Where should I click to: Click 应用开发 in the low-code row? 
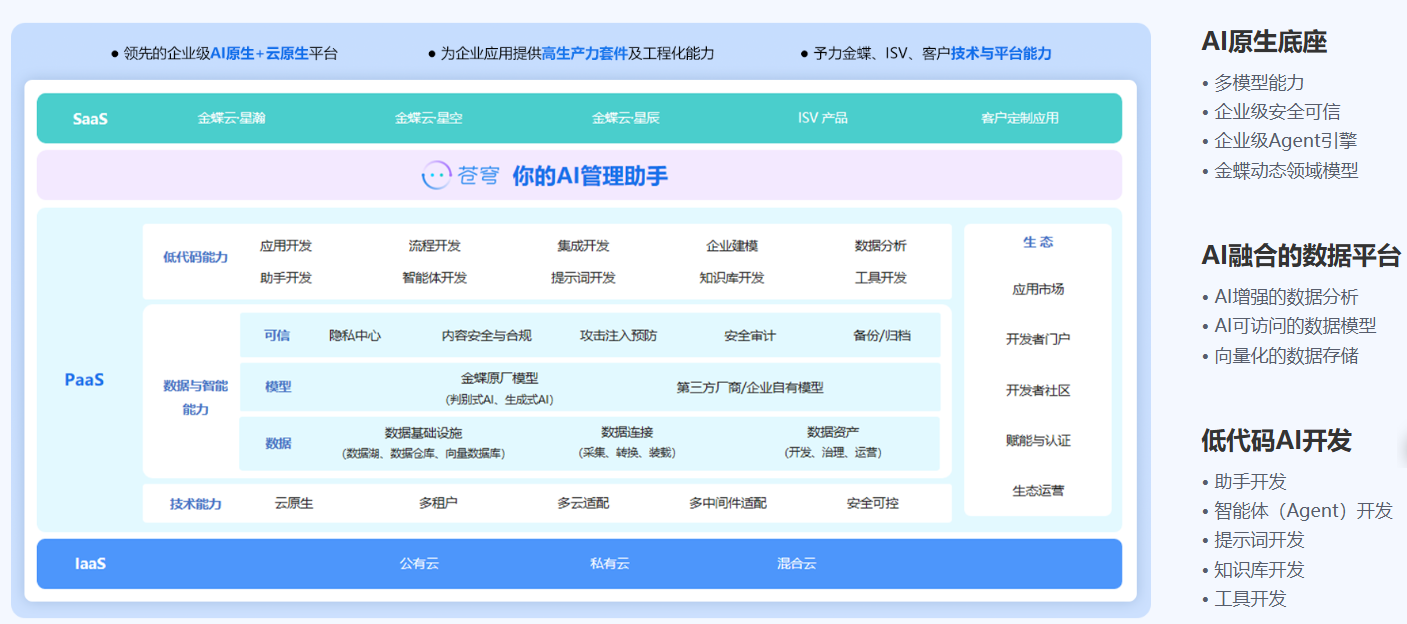coord(286,246)
